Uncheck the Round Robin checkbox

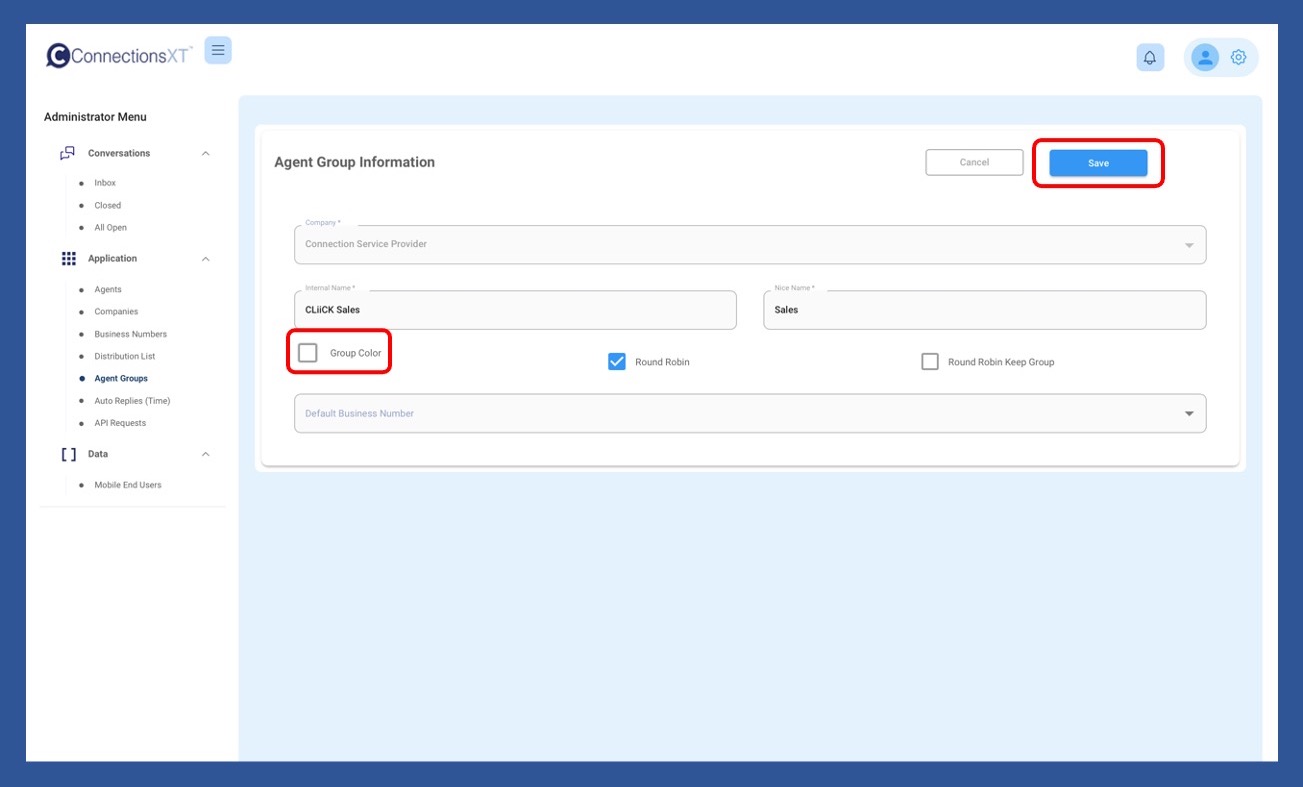(x=617, y=362)
